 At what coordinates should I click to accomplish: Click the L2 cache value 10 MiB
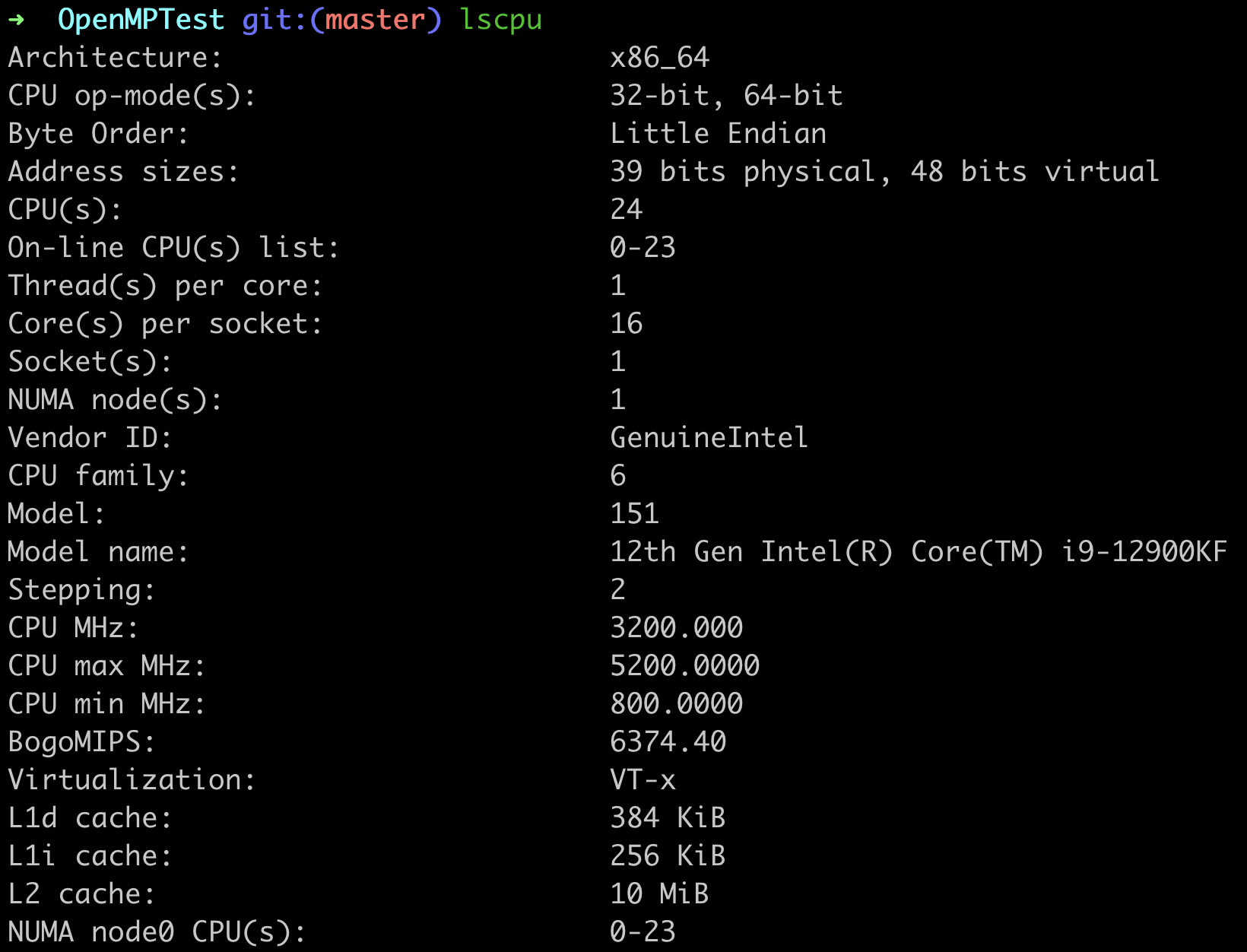point(659,894)
